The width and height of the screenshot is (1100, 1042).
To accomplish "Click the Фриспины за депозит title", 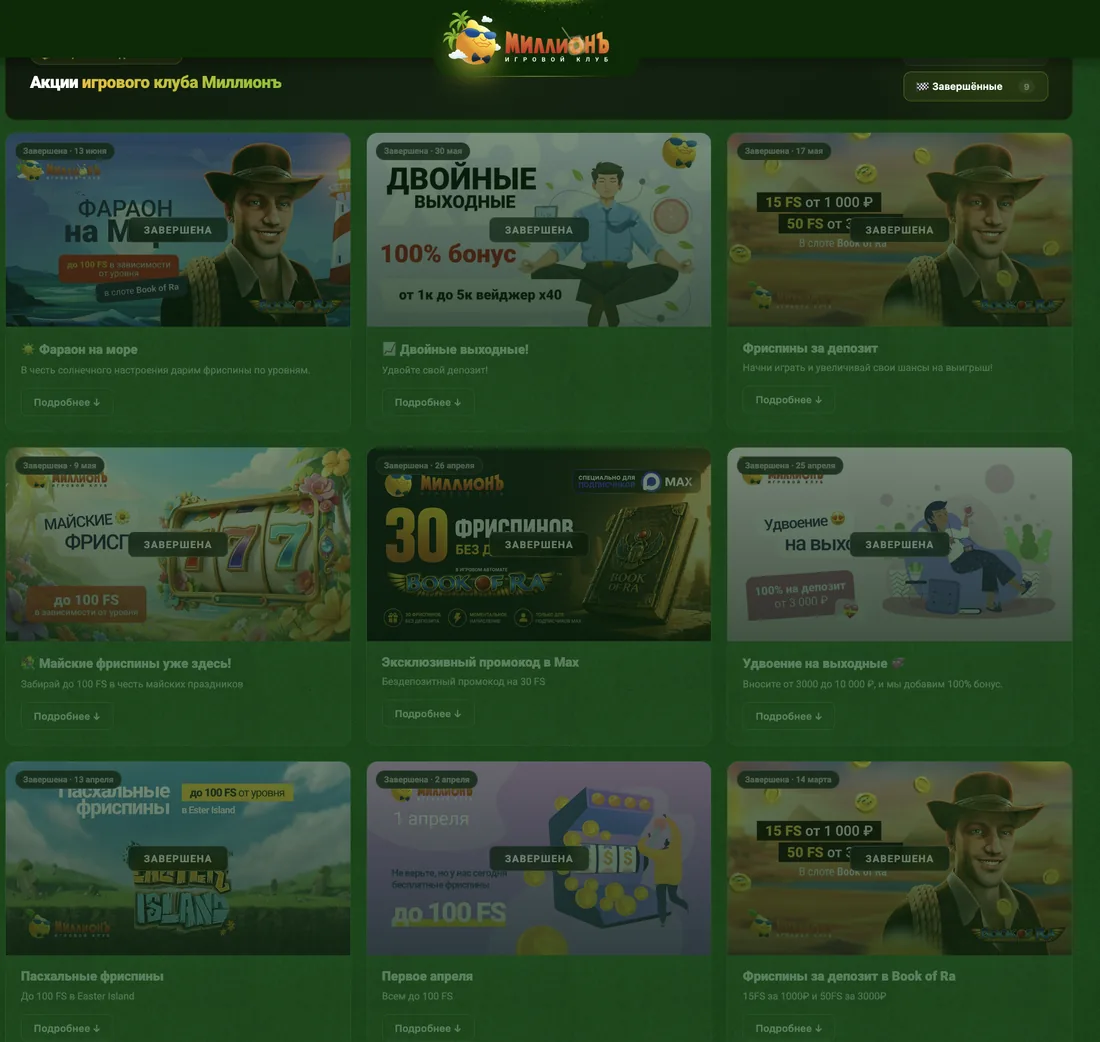I will click(810, 348).
